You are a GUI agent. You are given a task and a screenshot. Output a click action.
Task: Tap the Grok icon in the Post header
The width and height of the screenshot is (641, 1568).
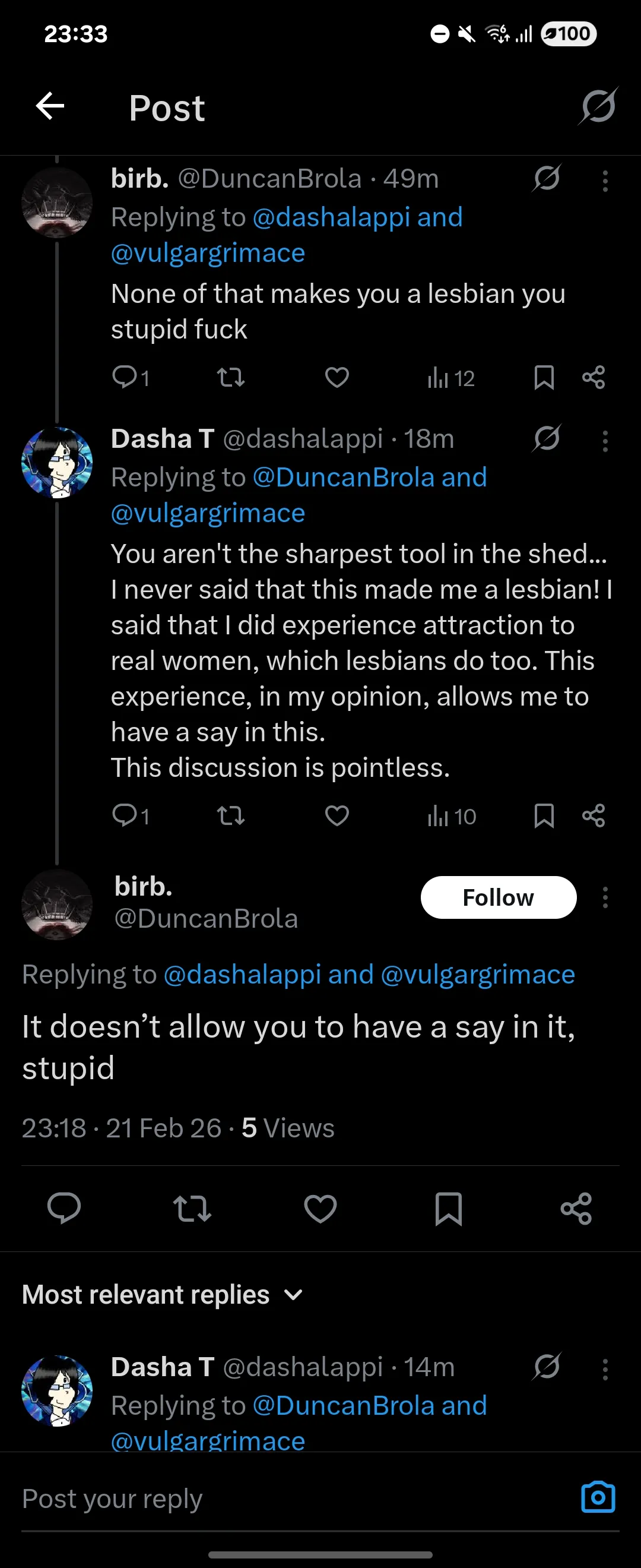[x=598, y=106]
